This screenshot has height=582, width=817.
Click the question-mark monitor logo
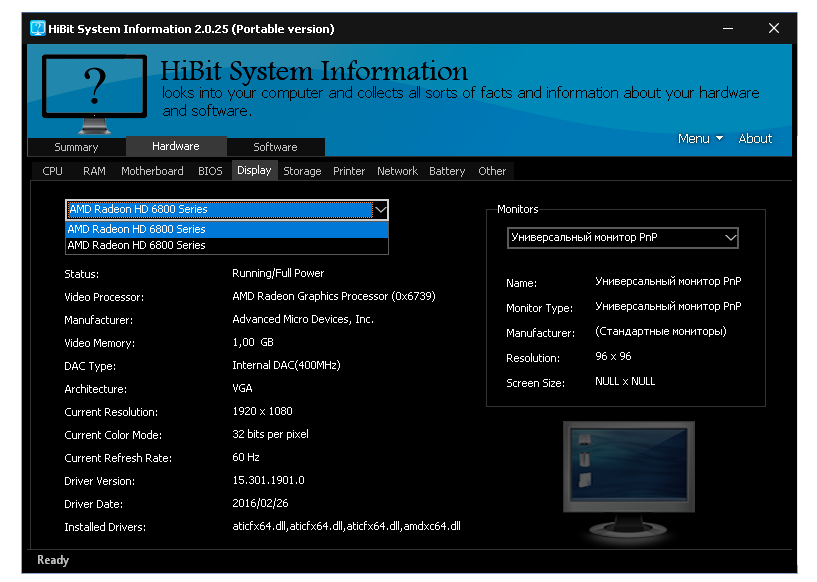click(94, 93)
